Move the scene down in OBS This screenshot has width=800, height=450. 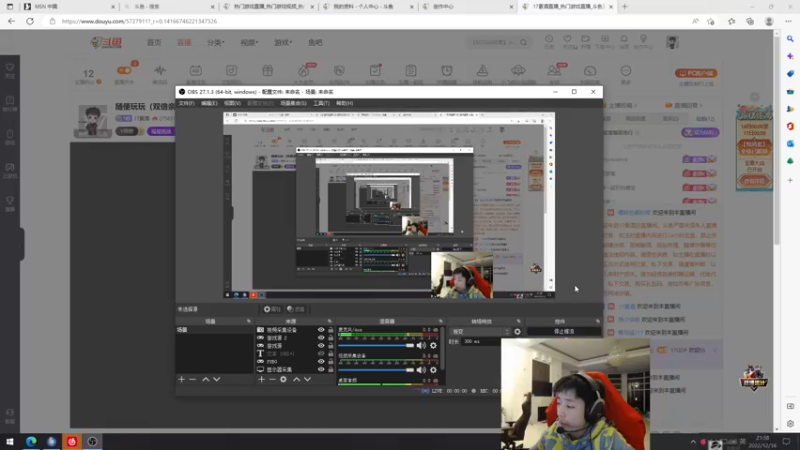[x=217, y=379]
